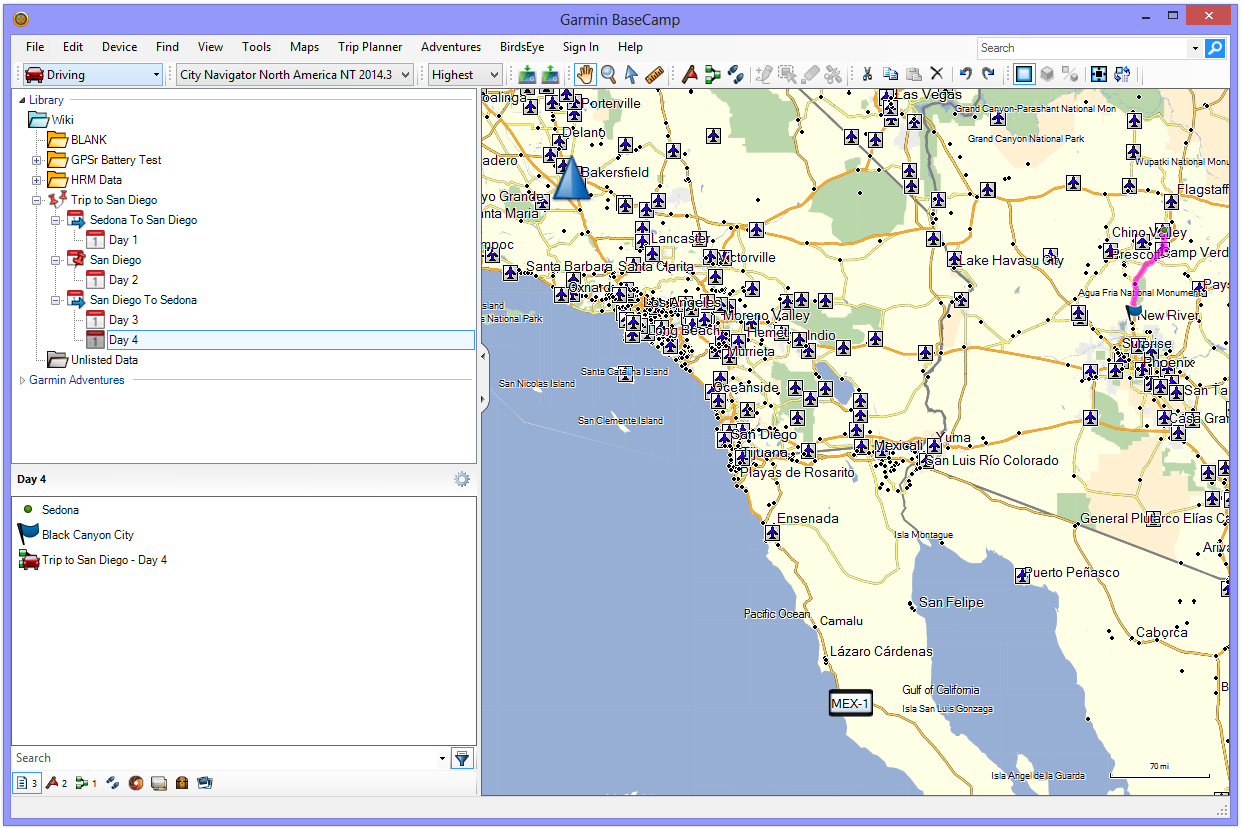This screenshot has width=1242, height=828.
Task: Pick the Measure ruler tool
Action: 655,74
